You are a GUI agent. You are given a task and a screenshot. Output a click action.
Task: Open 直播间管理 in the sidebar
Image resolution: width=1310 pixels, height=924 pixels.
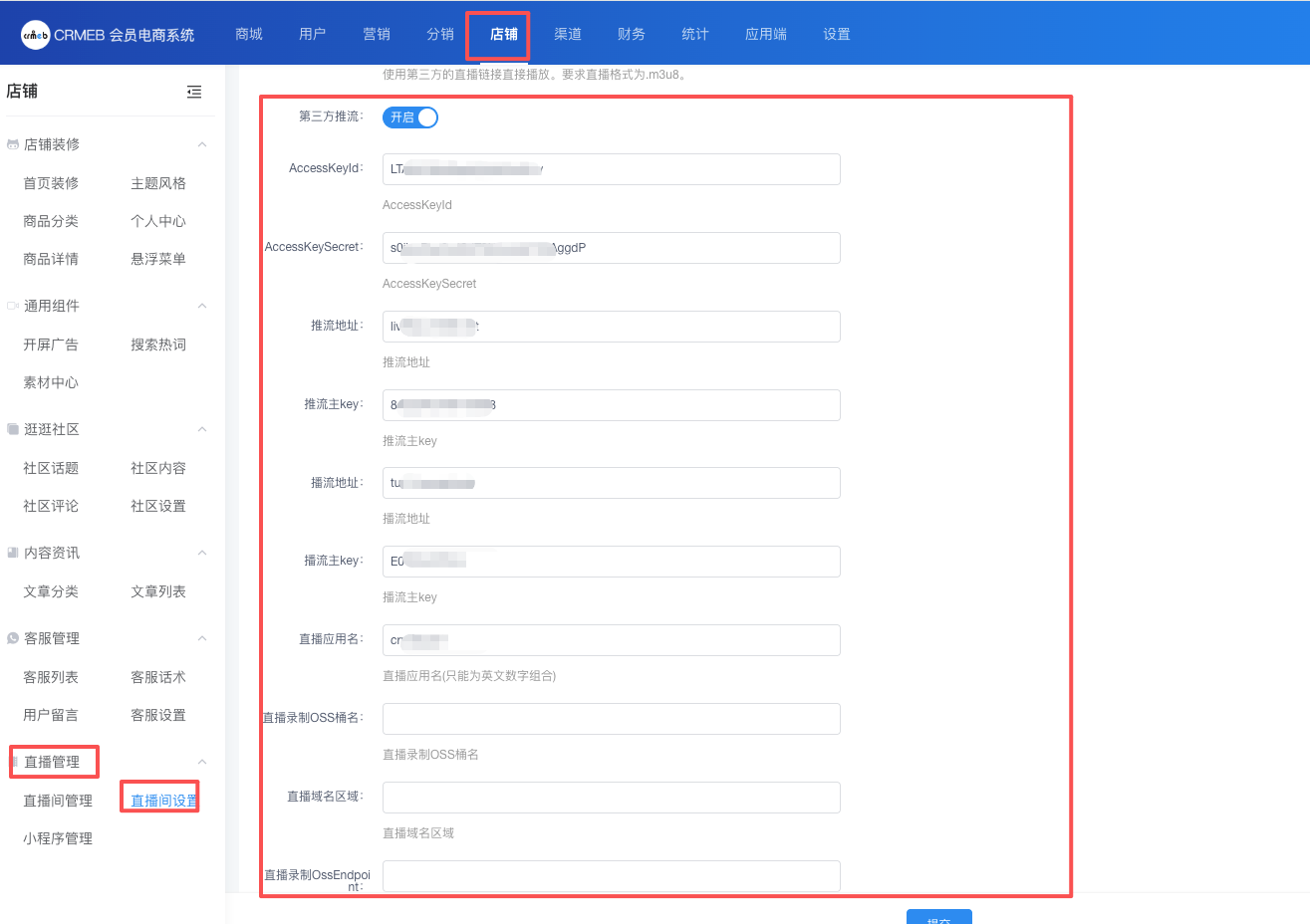click(x=58, y=801)
